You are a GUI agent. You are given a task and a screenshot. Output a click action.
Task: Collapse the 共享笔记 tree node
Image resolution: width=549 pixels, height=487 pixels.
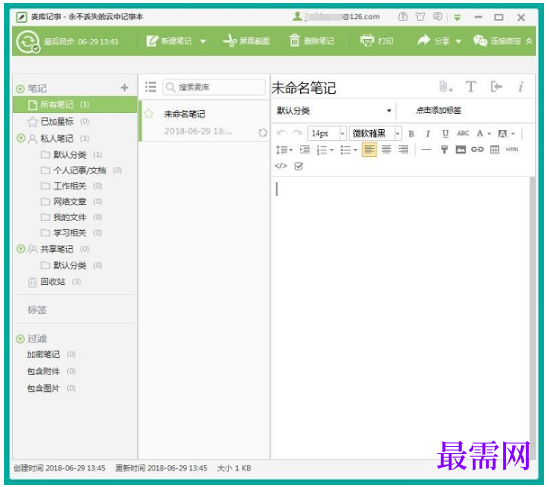21,249
